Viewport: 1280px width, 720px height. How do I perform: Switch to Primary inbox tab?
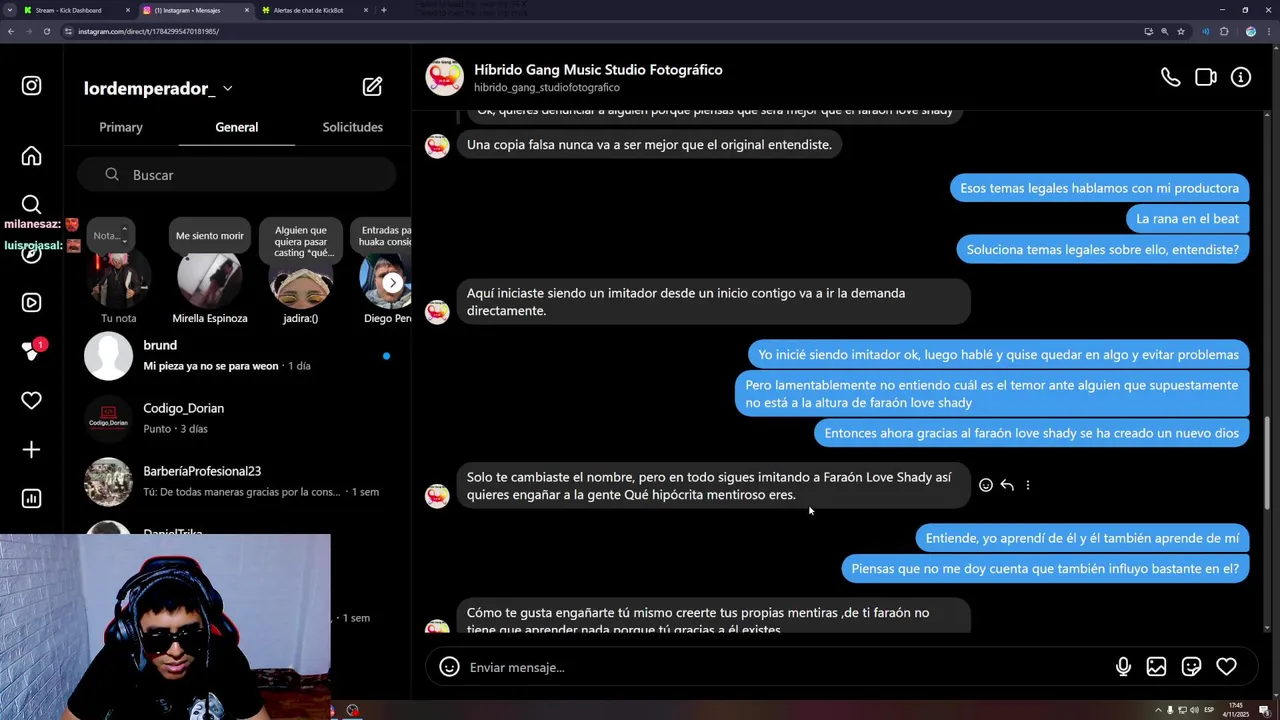click(121, 127)
